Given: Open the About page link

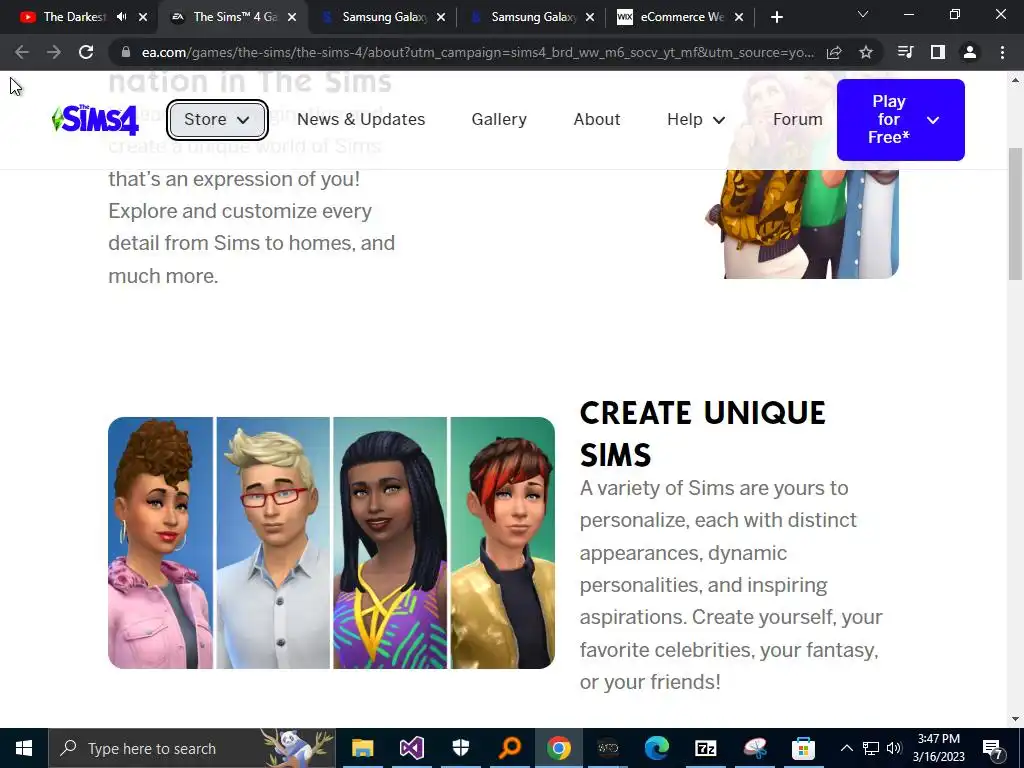Looking at the screenshot, I should coord(597,120).
